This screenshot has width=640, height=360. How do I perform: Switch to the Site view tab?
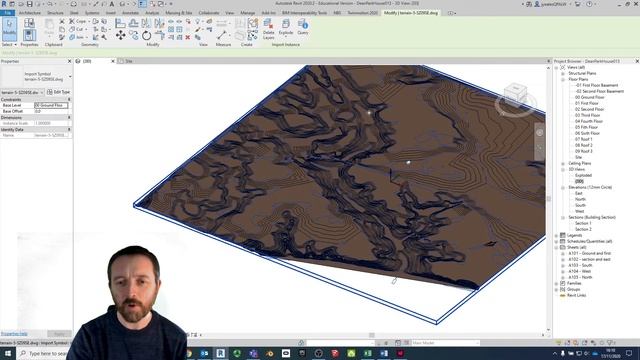(x=129, y=61)
